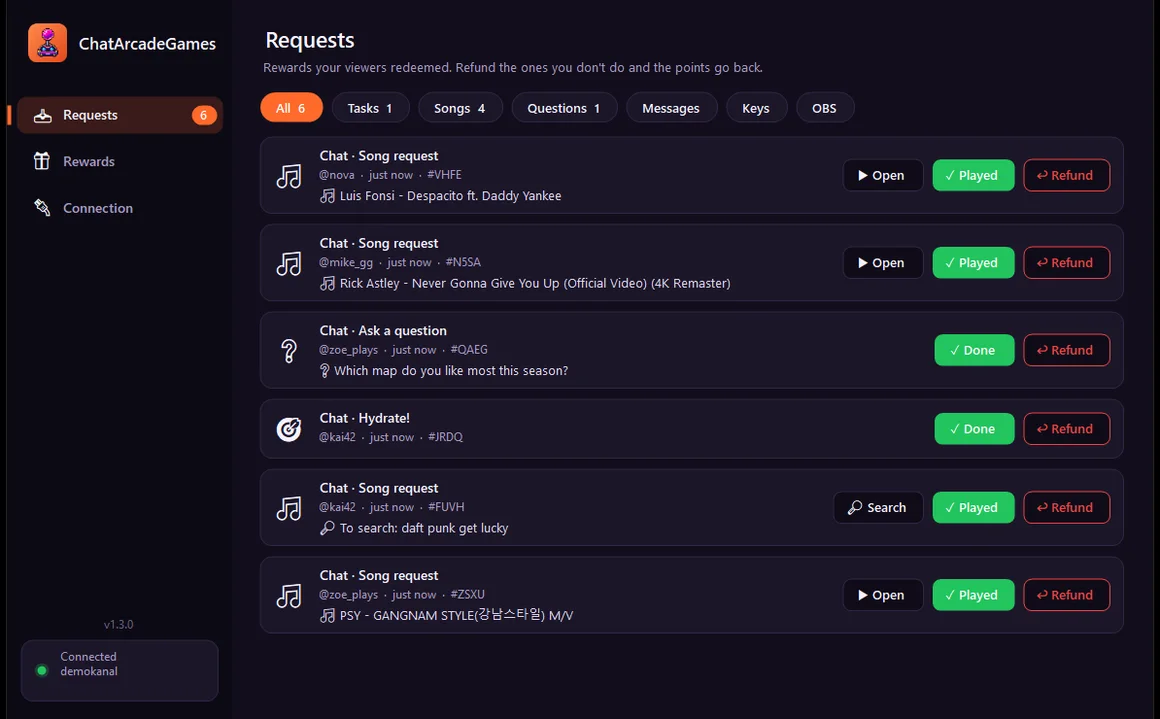Click the 'Connected demokanal' status card
Screen dimensions: 1160x719
click(120, 670)
